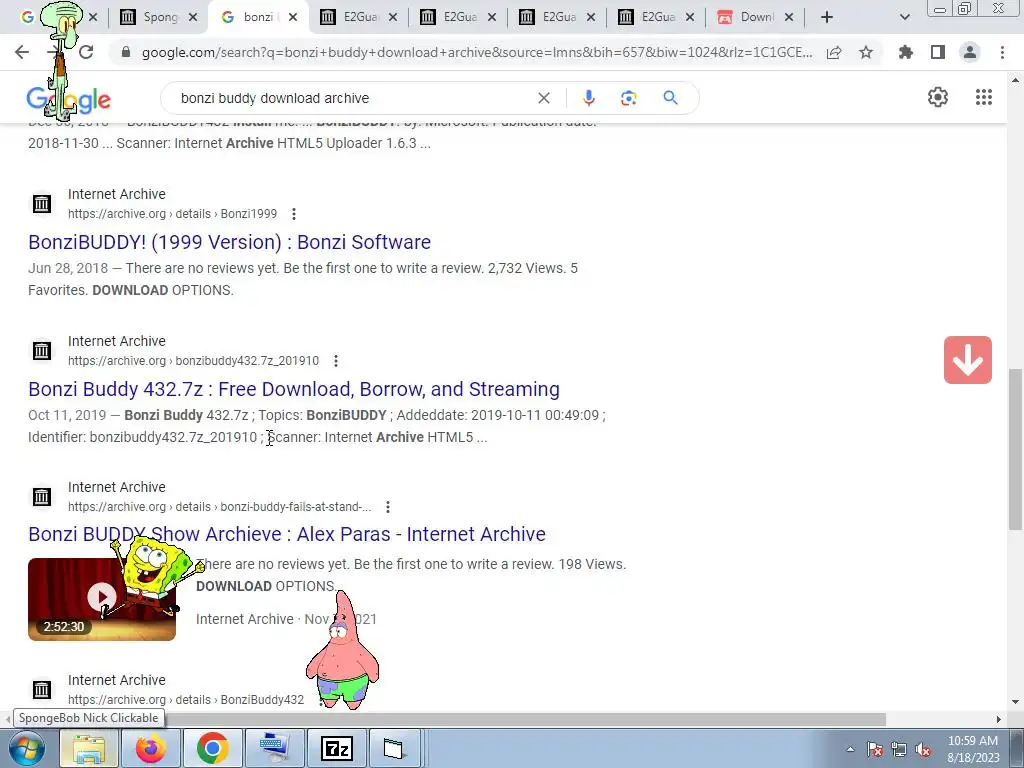Play the 2:52:30 video thumbnail
Viewport: 1024px width, 768px height.
[102, 599]
